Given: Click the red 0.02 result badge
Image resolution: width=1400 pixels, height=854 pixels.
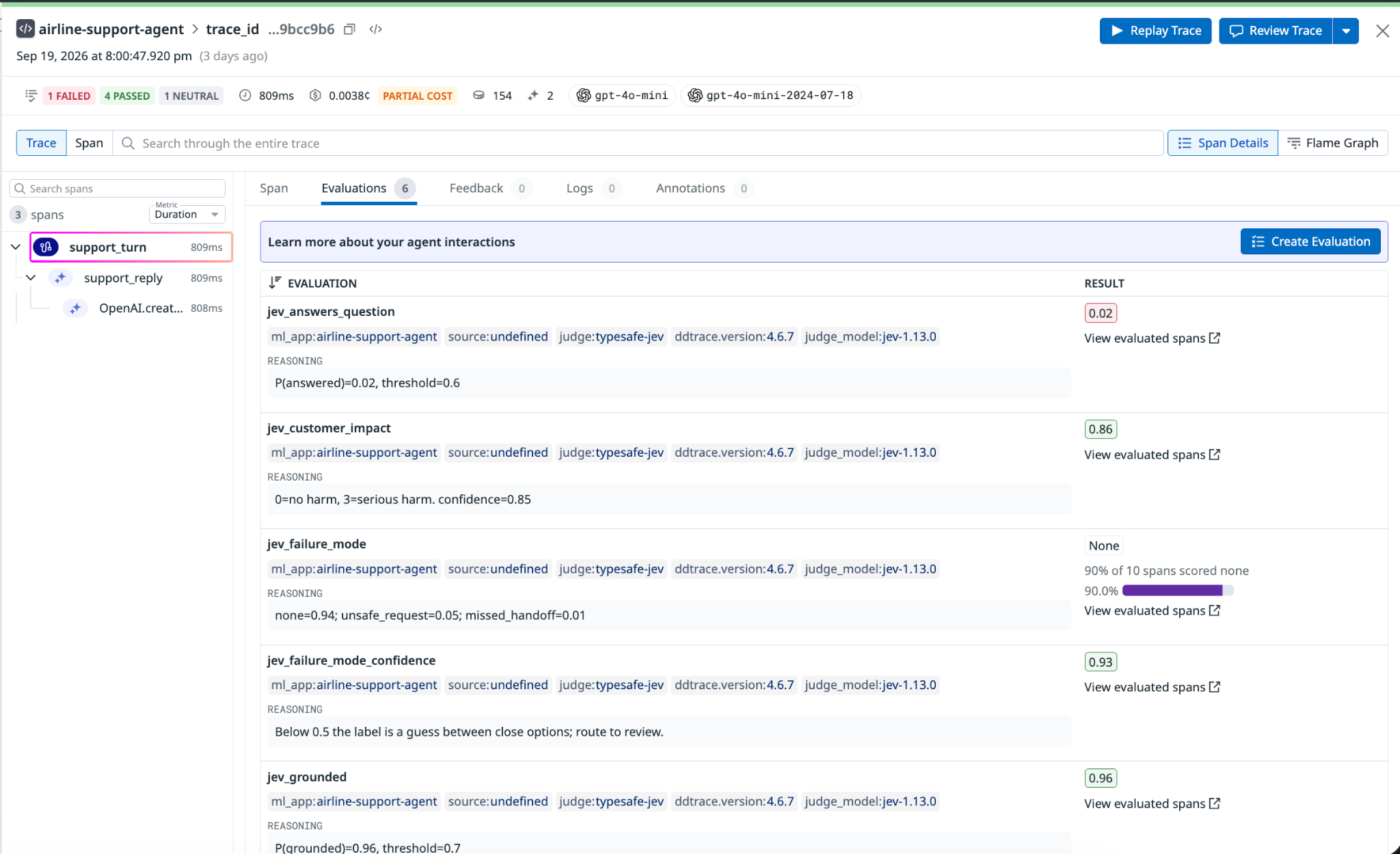Looking at the screenshot, I should (1101, 313).
